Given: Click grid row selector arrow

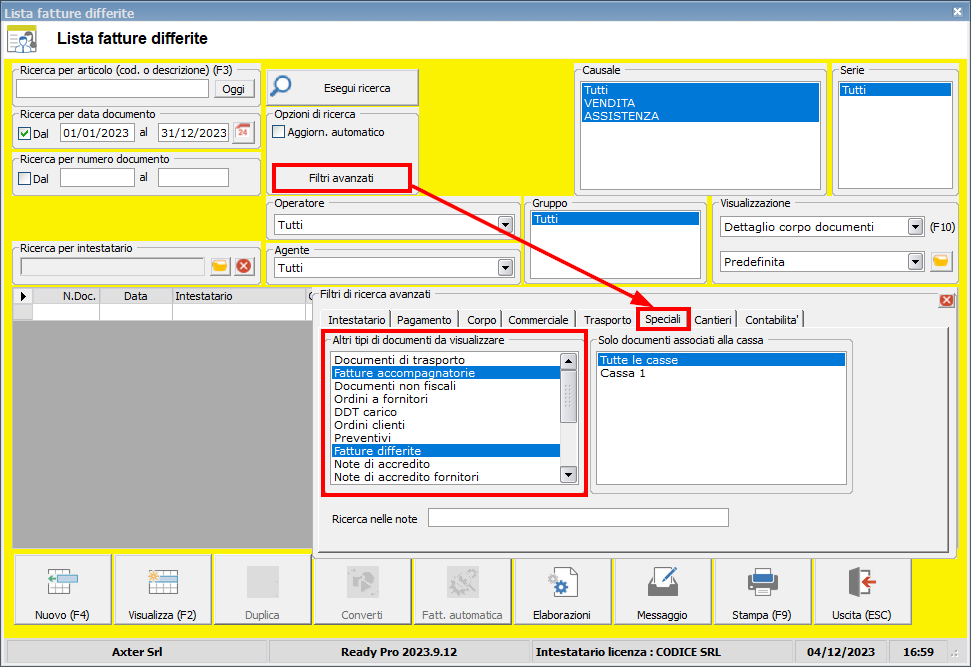Looking at the screenshot, I should 23,296.
